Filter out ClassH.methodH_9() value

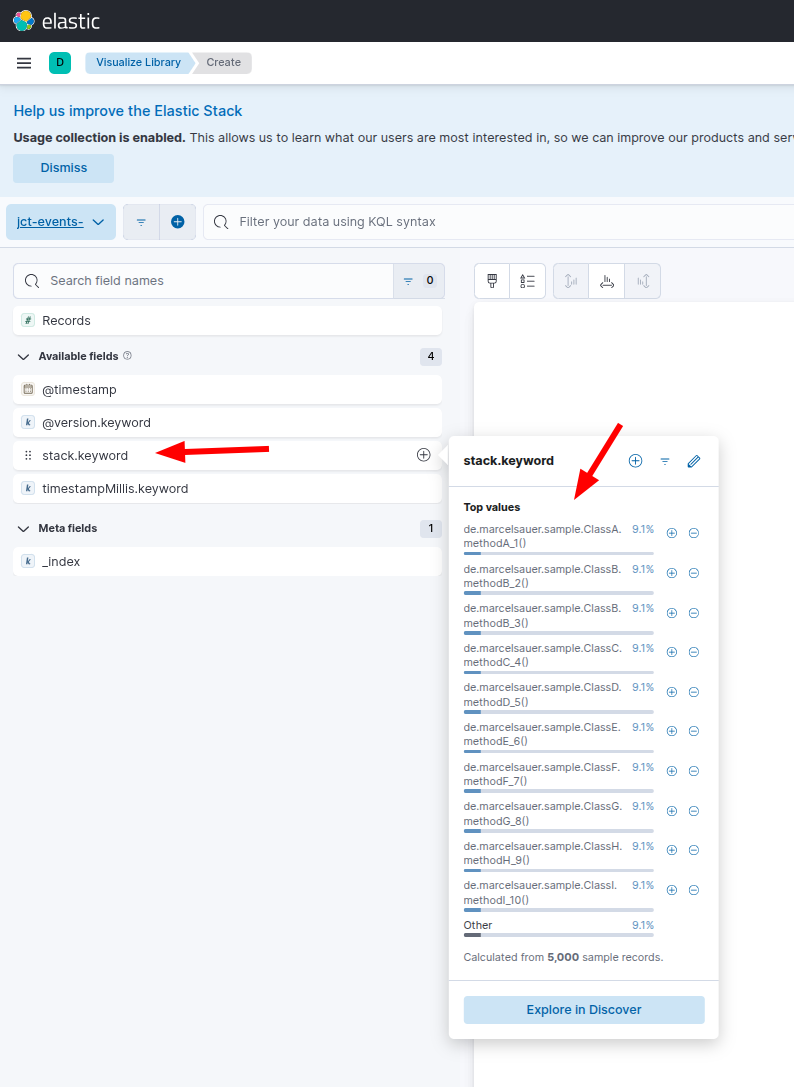pyautogui.click(x=694, y=850)
